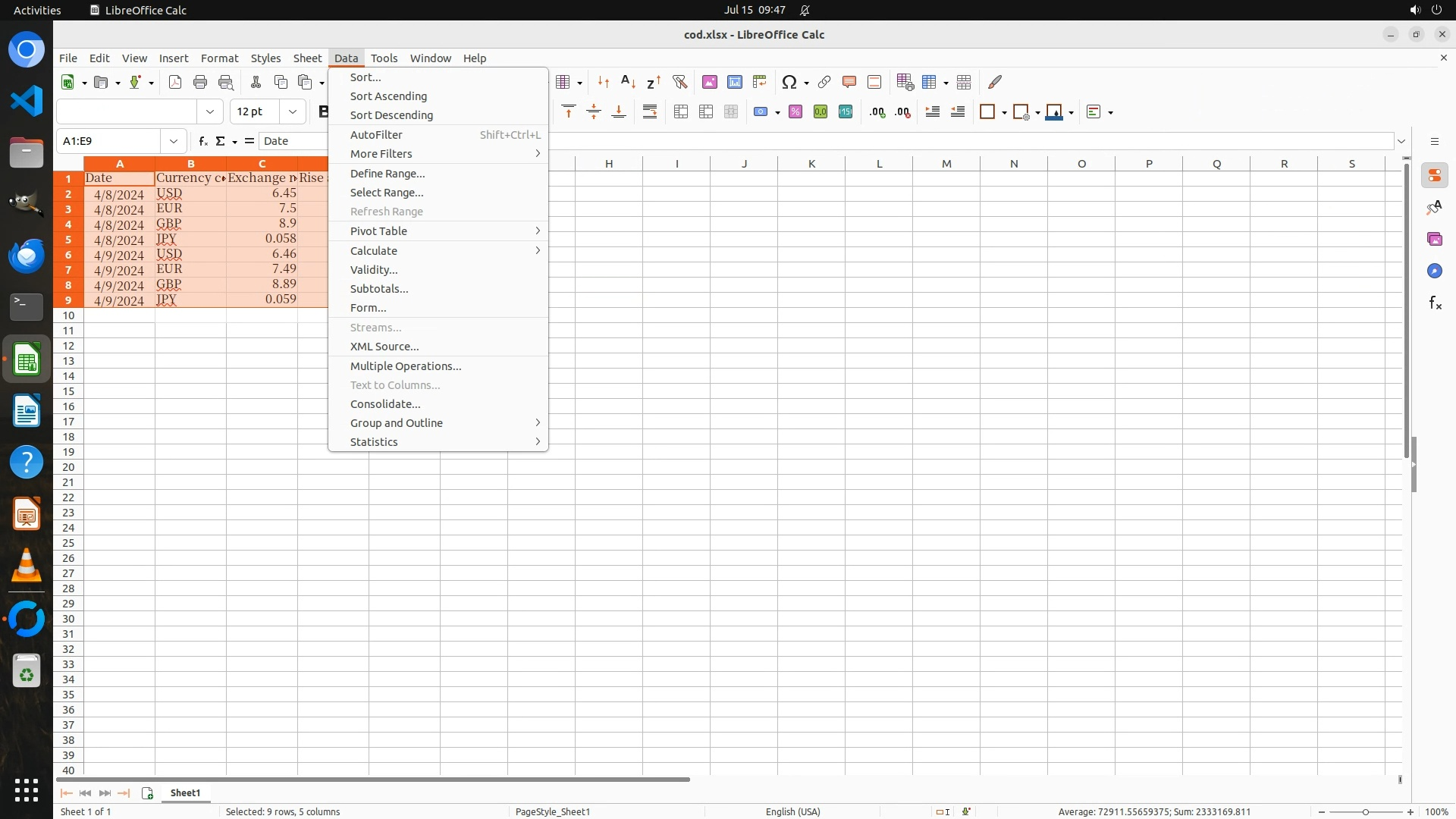Click the Clone Formatting paintbrush icon

tap(995, 82)
